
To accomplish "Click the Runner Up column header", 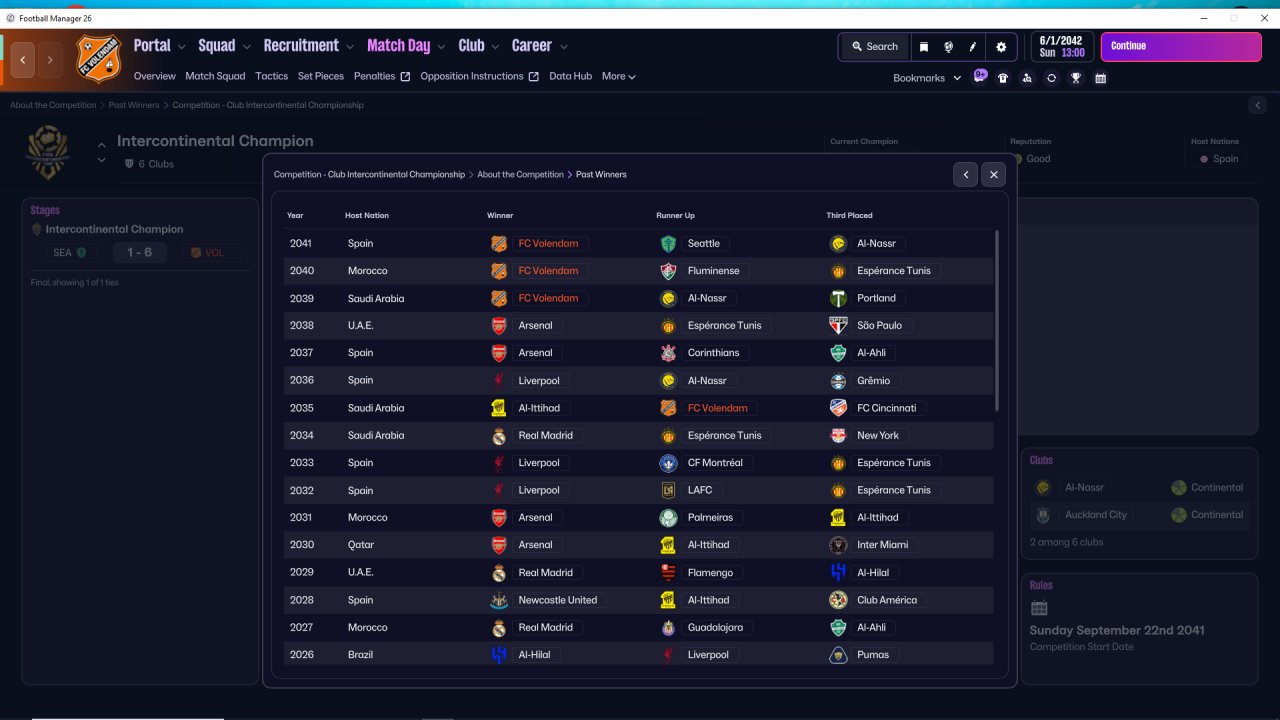I will (675, 216).
